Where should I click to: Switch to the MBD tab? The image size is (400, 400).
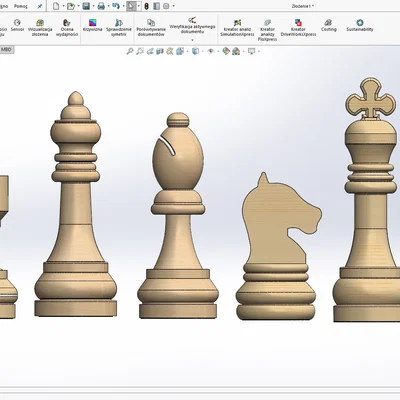(x=6, y=50)
